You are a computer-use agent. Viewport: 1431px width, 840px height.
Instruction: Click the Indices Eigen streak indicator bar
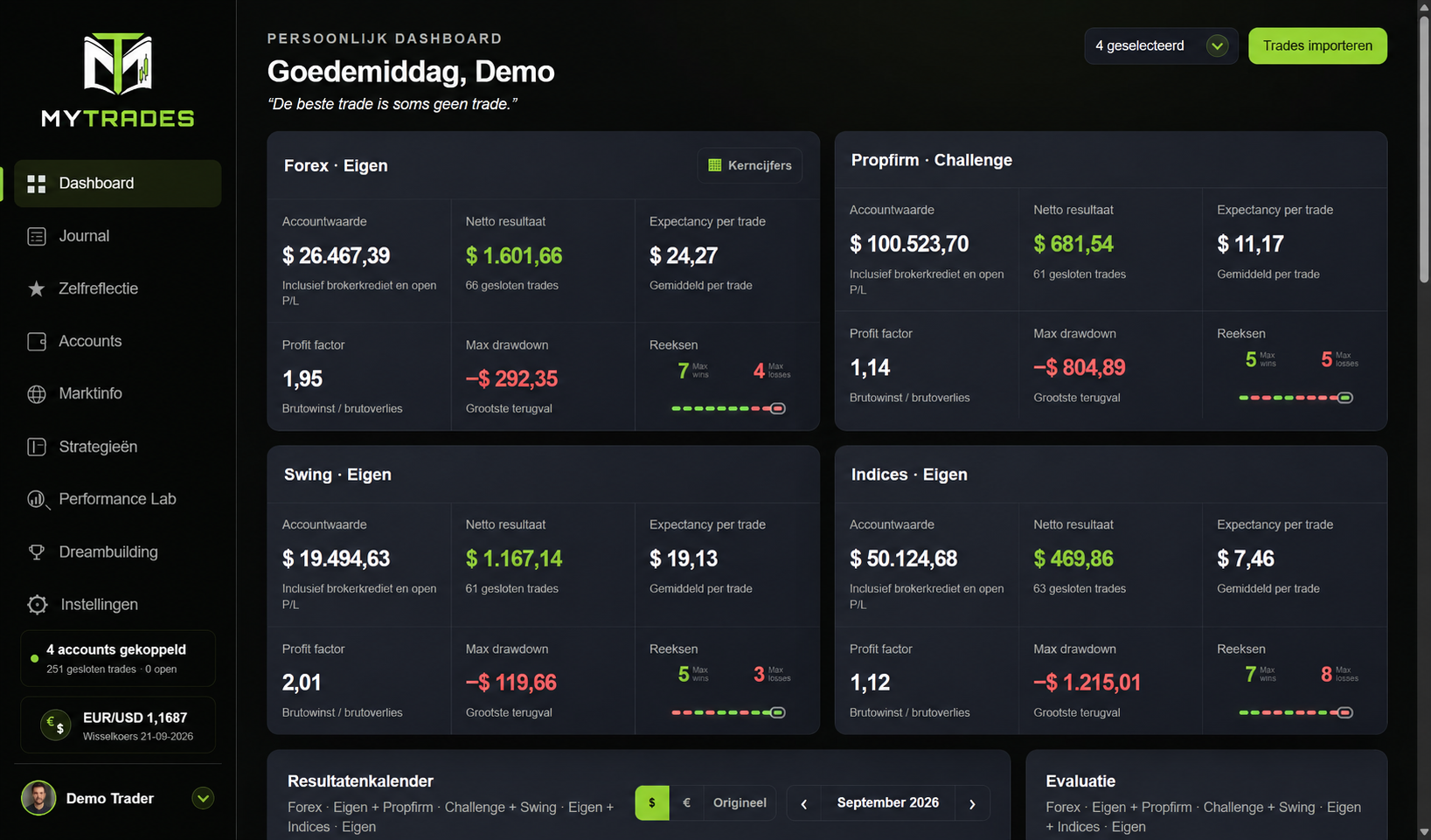pyautogui.click(x=1296, y=712)
